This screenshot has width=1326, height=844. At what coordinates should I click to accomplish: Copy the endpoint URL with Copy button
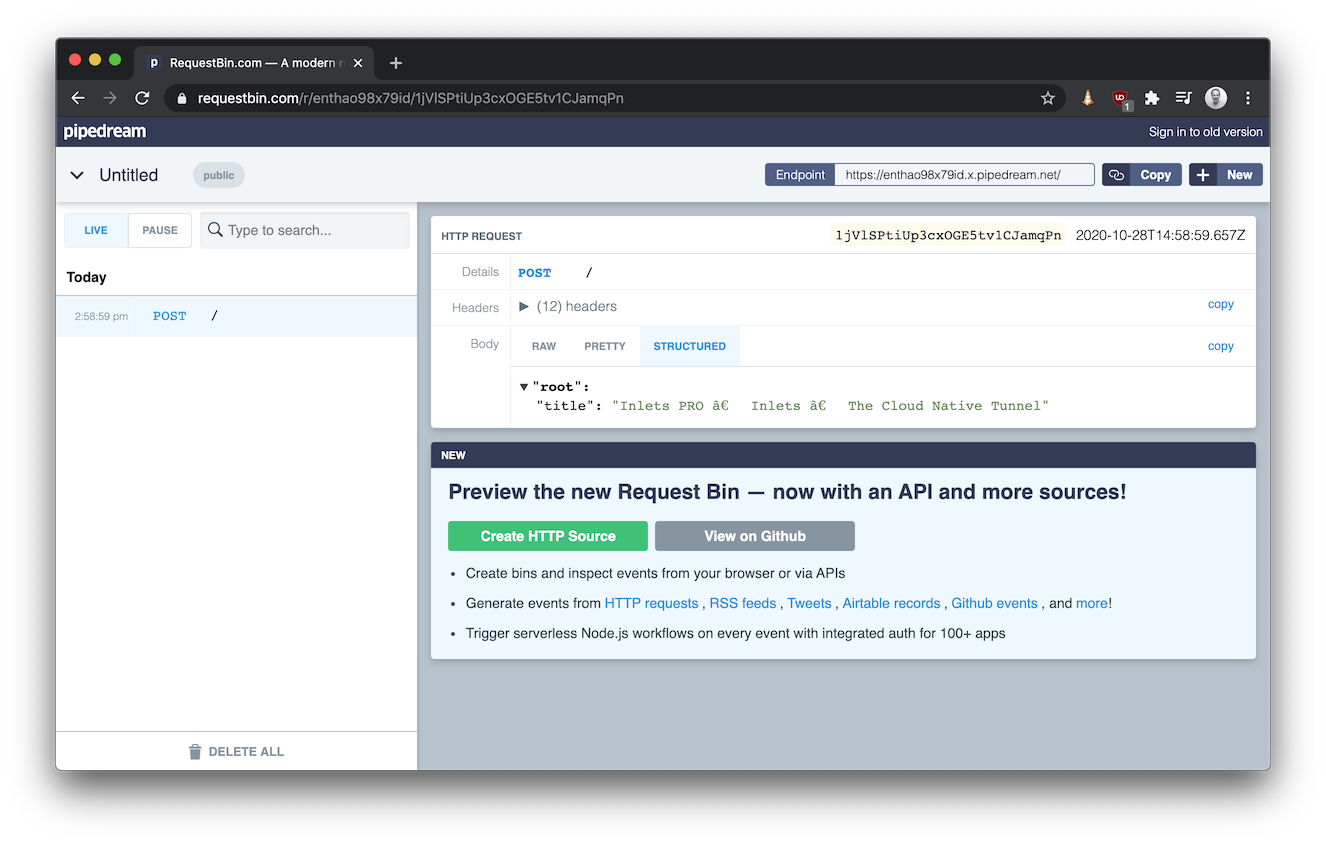click(1142, 175)
